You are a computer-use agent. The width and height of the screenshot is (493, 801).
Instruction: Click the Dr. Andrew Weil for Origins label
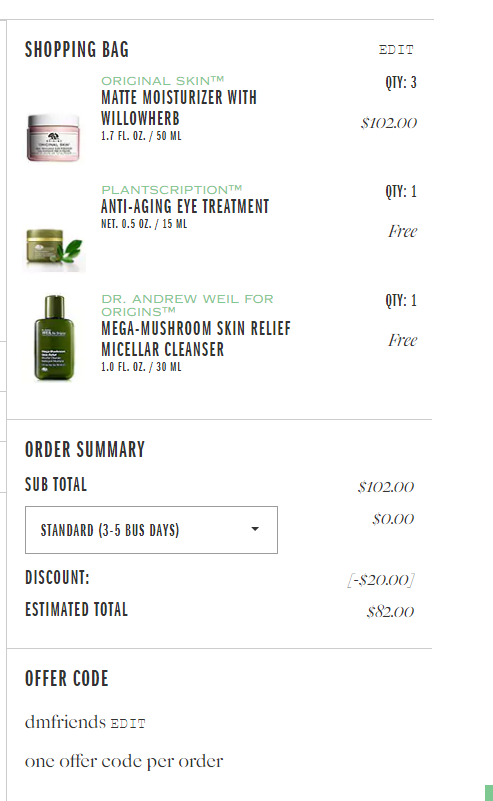tap(187, 305)
